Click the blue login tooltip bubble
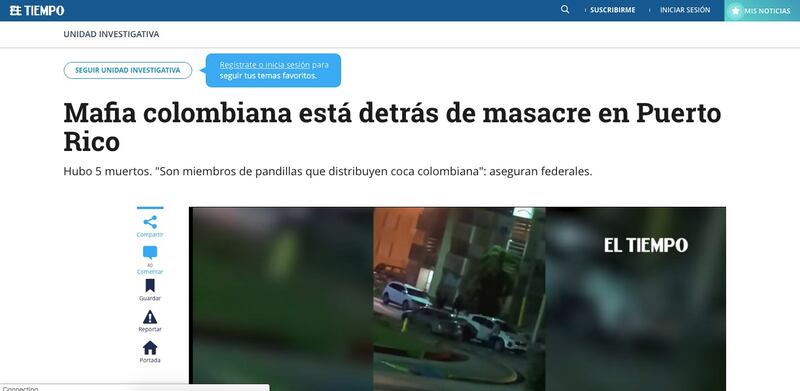Viewport: 800px width, 391px height. click(273, 70)
